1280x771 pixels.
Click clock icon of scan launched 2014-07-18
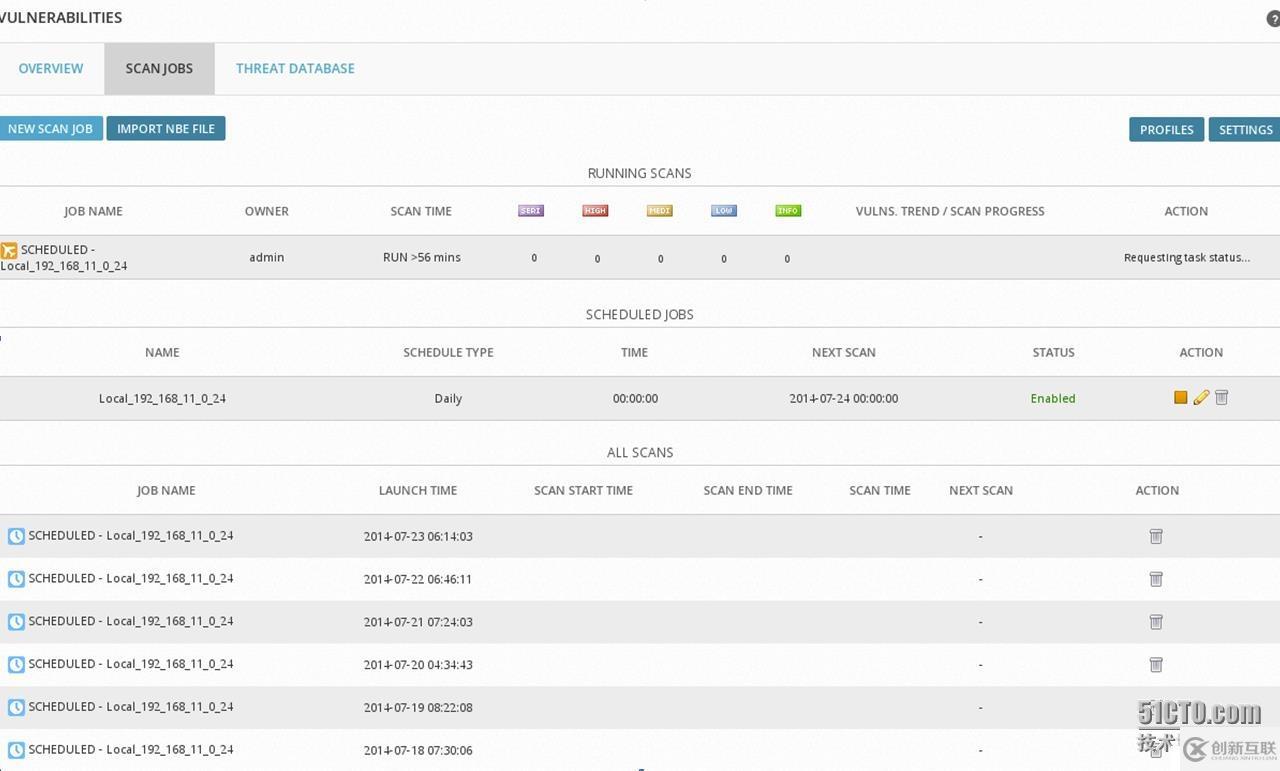point(16,750)
